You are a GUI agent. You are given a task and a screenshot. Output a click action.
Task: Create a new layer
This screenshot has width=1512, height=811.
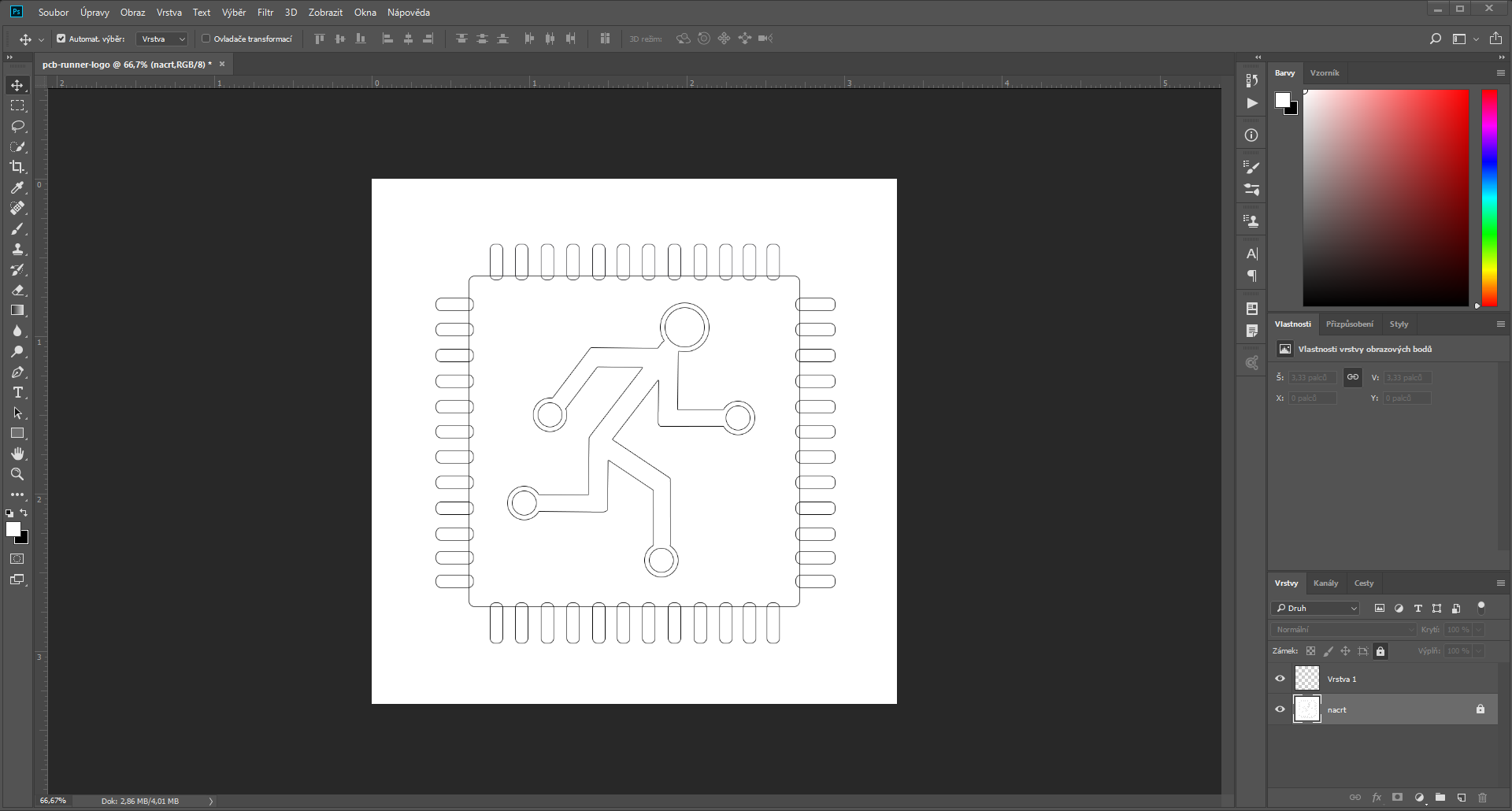pyautogui.click(x=1461, y=798)
